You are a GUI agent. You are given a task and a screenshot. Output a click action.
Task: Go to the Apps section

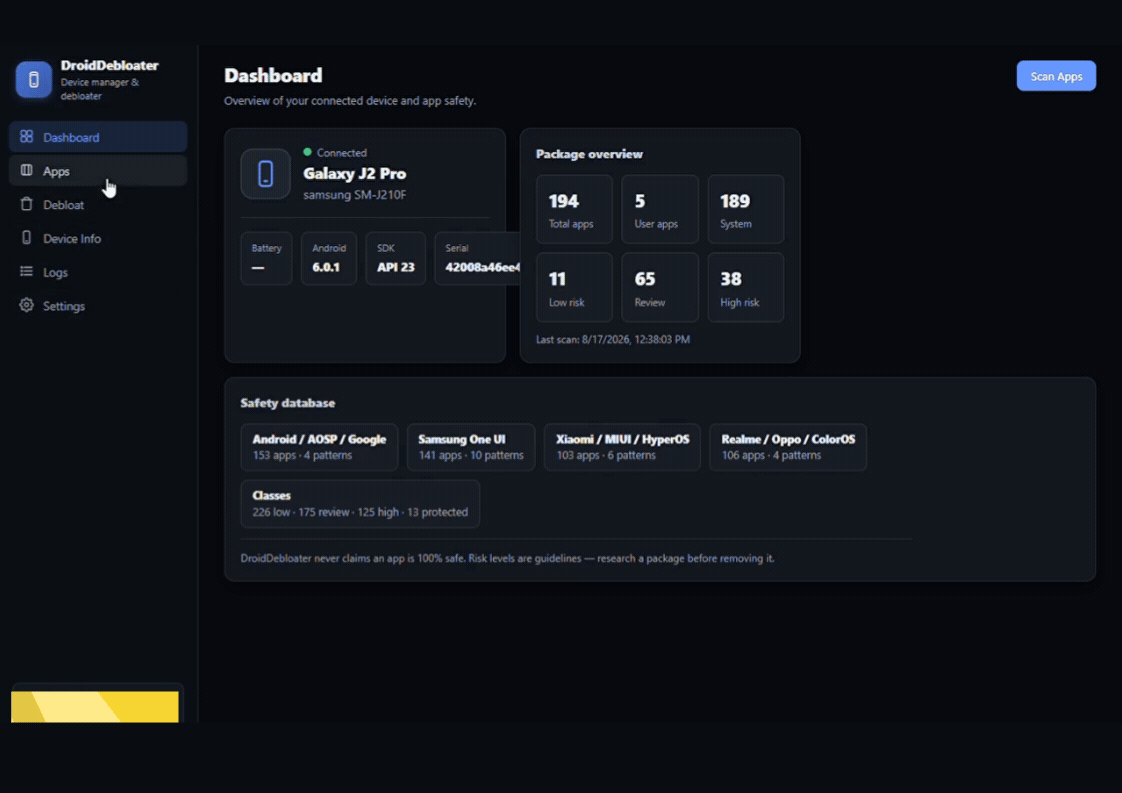click(98, 171)
